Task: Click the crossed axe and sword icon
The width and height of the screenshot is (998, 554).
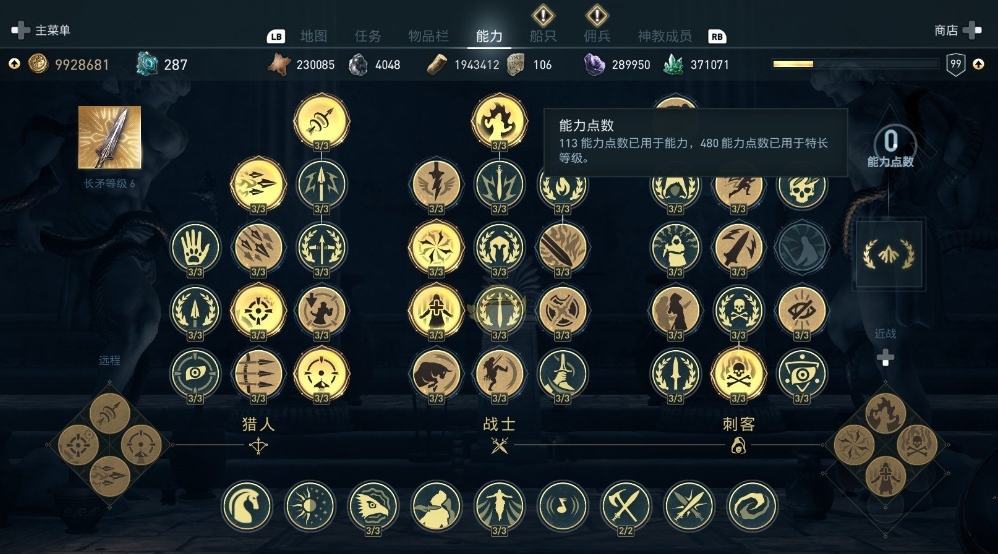Action: [625, 506]
